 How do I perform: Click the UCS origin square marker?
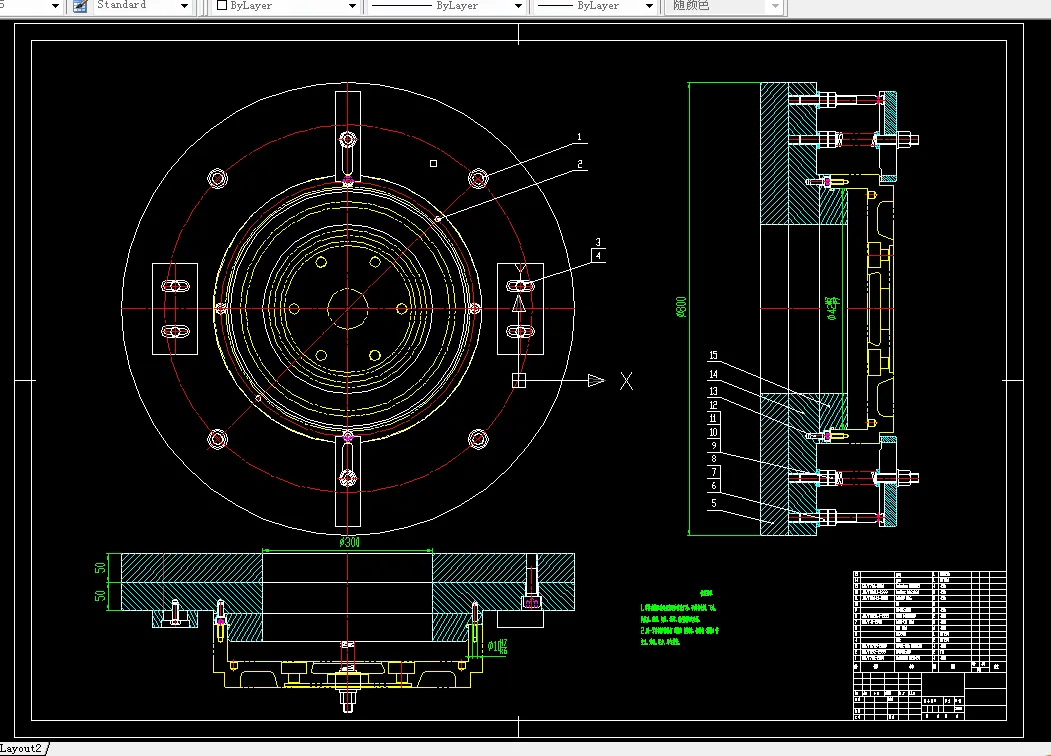coord(519,381)
